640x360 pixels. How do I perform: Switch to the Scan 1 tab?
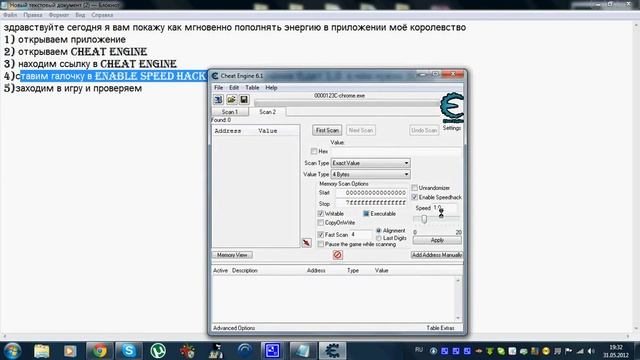(230, 112)
